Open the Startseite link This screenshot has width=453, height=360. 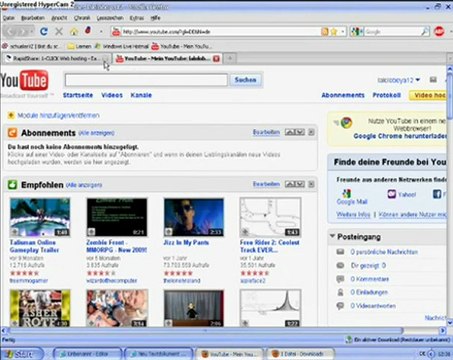click(78, 95)
